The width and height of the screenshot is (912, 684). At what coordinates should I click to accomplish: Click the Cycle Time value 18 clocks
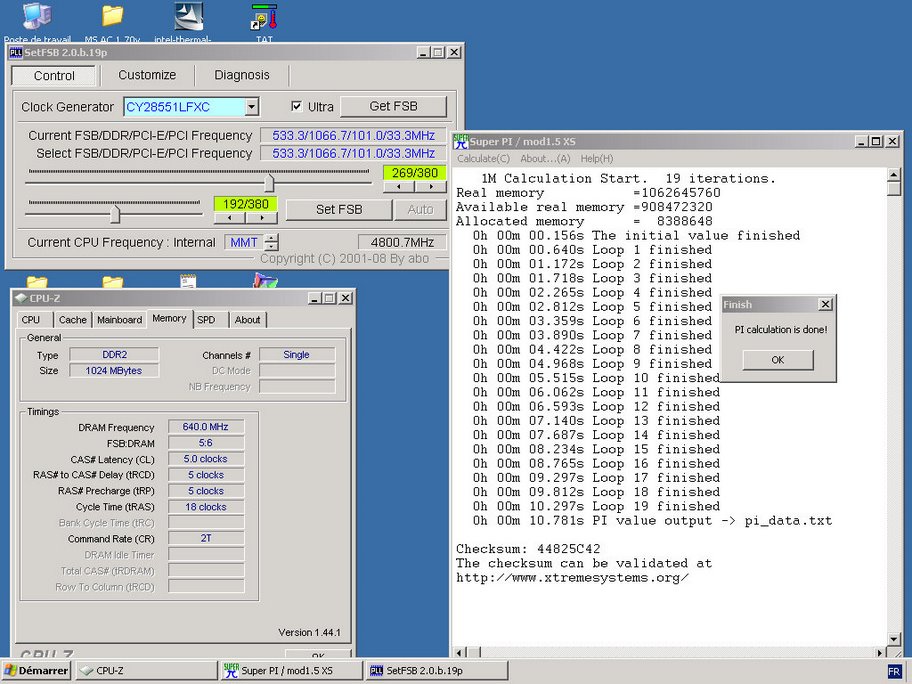(x=206, y=507)
